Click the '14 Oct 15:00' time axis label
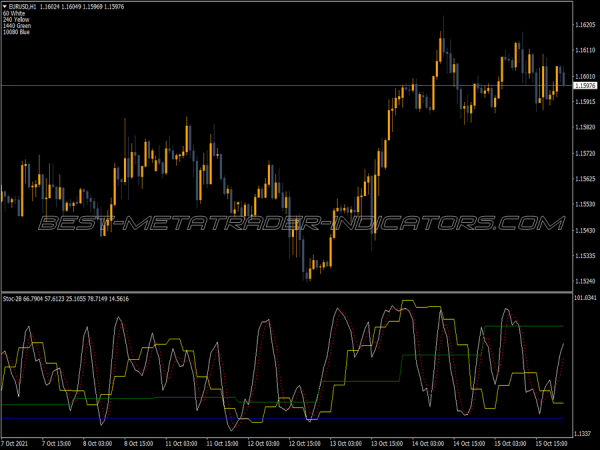This screenshot has width=600, height=450. point(469,443)
